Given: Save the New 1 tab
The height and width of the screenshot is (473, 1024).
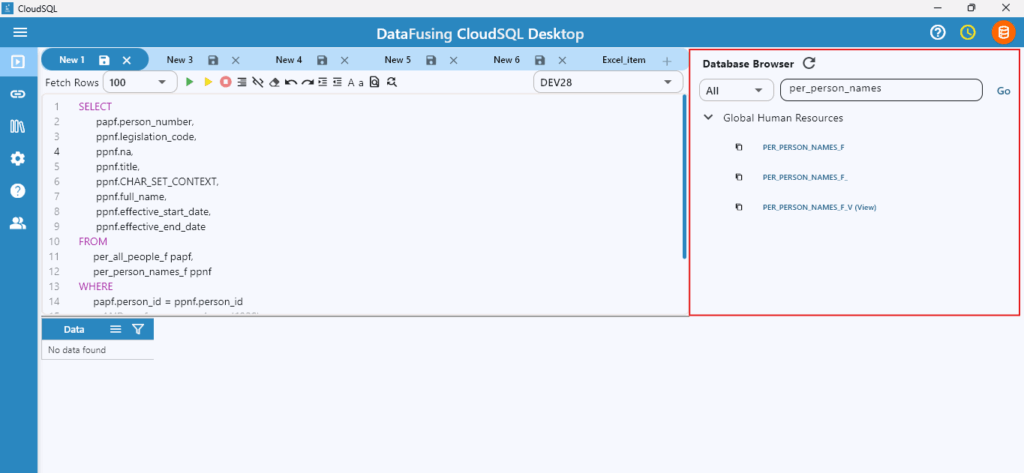Looking at the screenshot, I should coord(104,60).
